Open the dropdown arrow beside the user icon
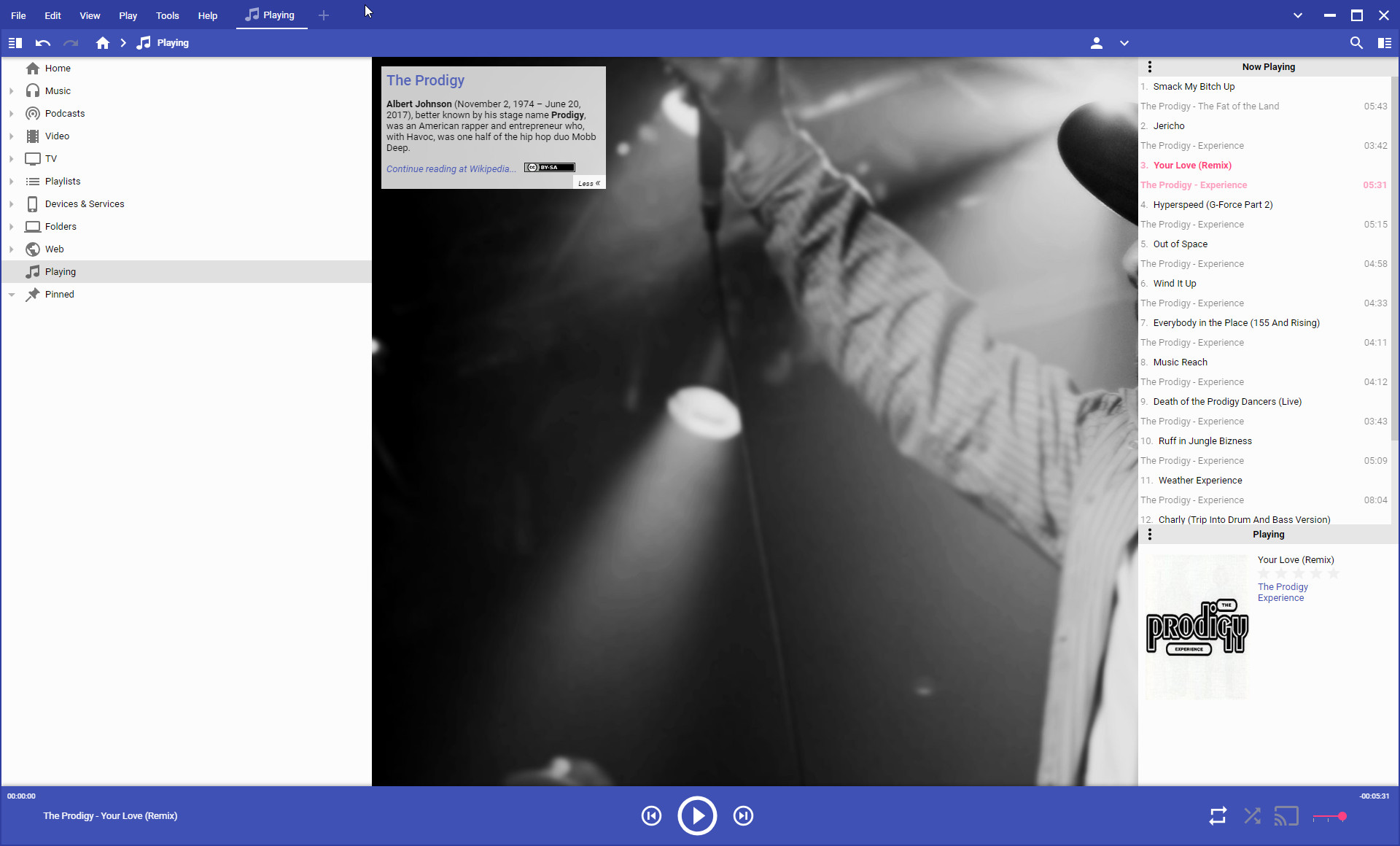Image resolution: width=1400 pixels, height=846 pixels. 1124,43
